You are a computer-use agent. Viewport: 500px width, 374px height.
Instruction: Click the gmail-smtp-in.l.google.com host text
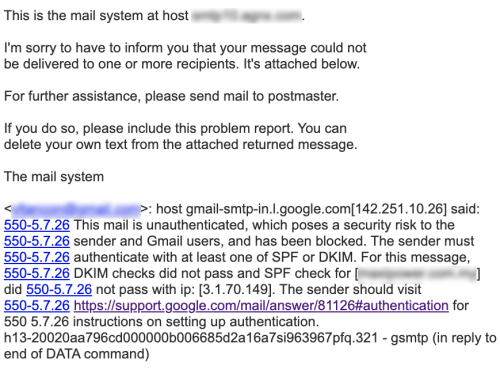pos(268,209)
